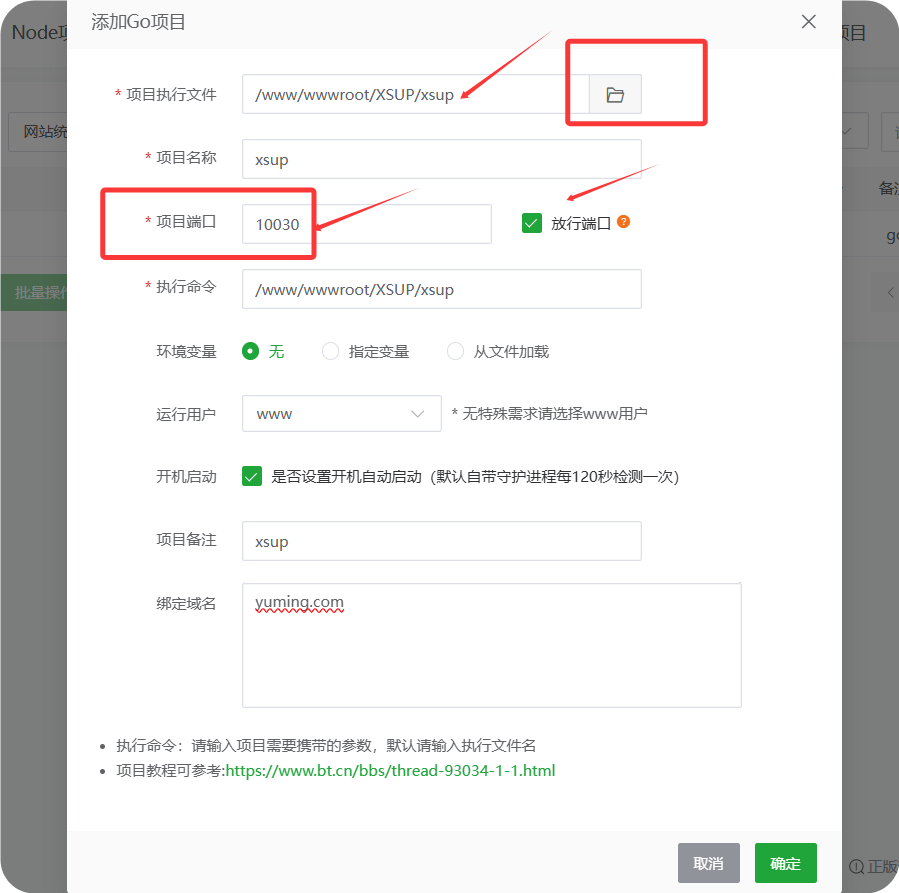The height and width of the screenshot is (893, 899).
Task: Click the 正版 verification icon bottom right
Action: point(857,866)
